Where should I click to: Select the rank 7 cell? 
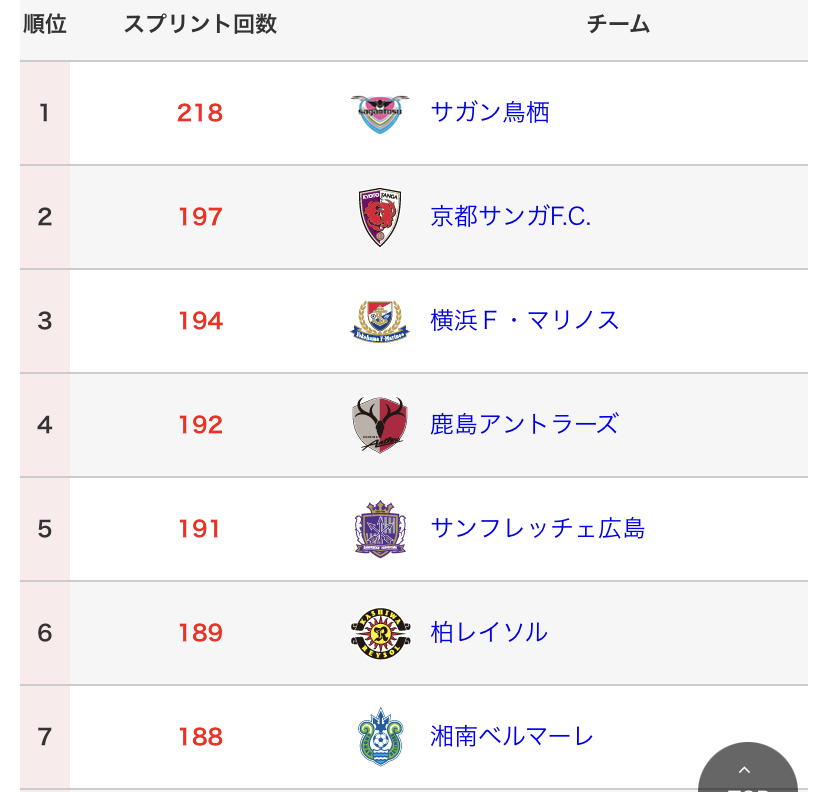45,737
